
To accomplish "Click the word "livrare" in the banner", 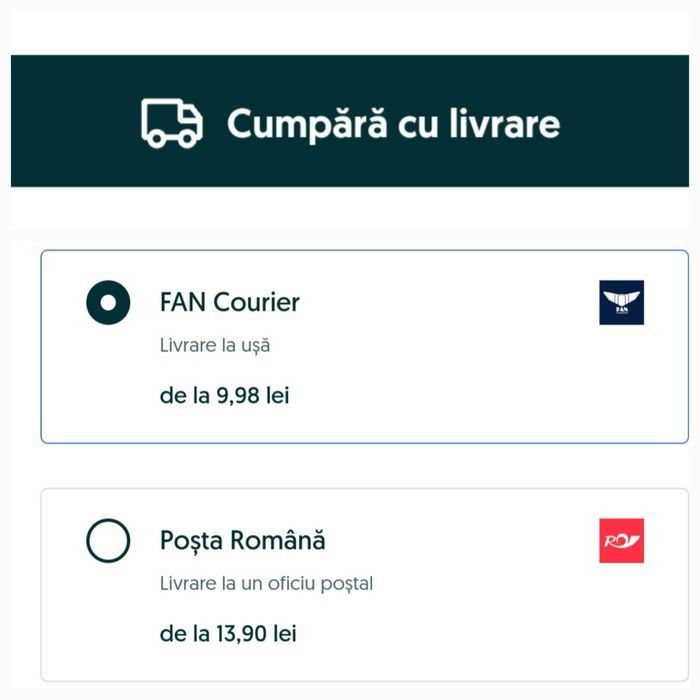I will click(504, 124).
